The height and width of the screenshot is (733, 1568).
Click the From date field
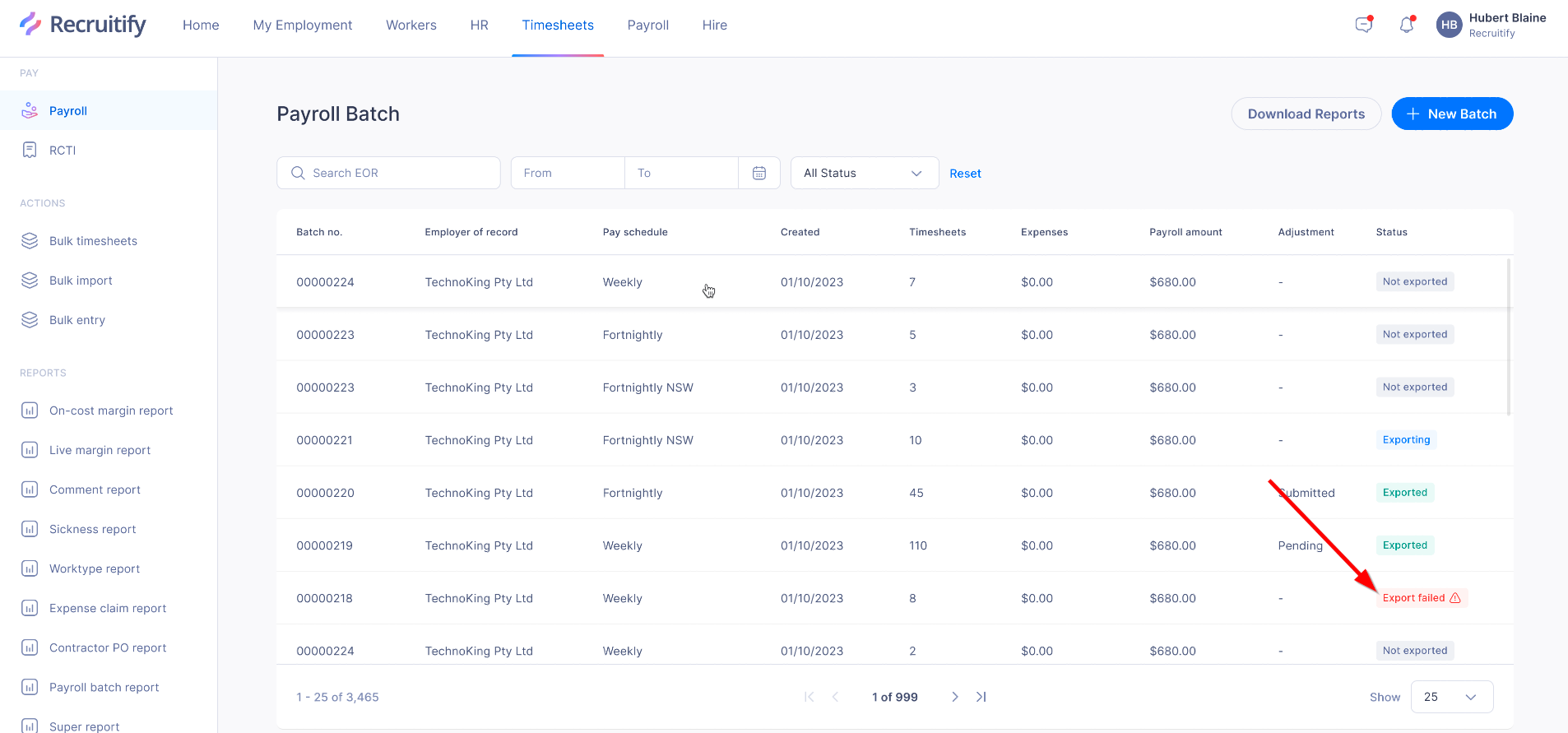click(568, 173)
